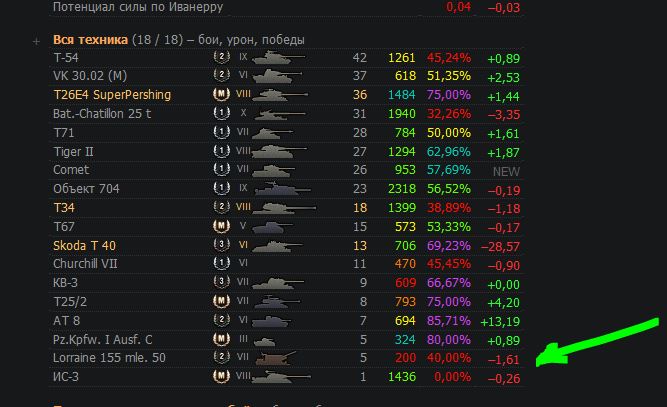Image resolution: width=667 pixels, height=407 pixels.
Task: Select the VK 30.02 (M) vehicle name
Action: [x=90, y=76]
